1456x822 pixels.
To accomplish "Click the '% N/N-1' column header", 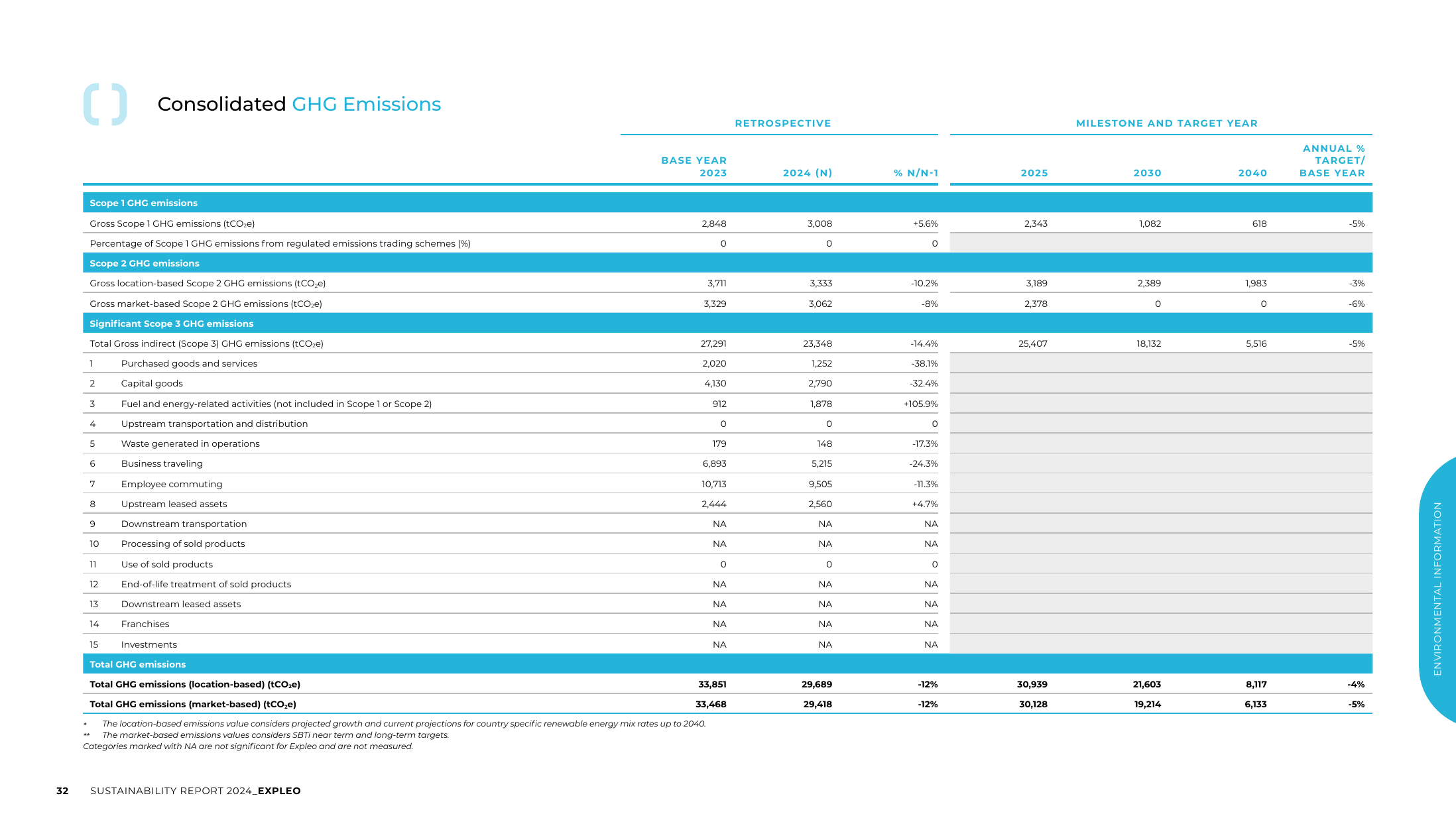I will pyautogui.click(x=916, y=173).
